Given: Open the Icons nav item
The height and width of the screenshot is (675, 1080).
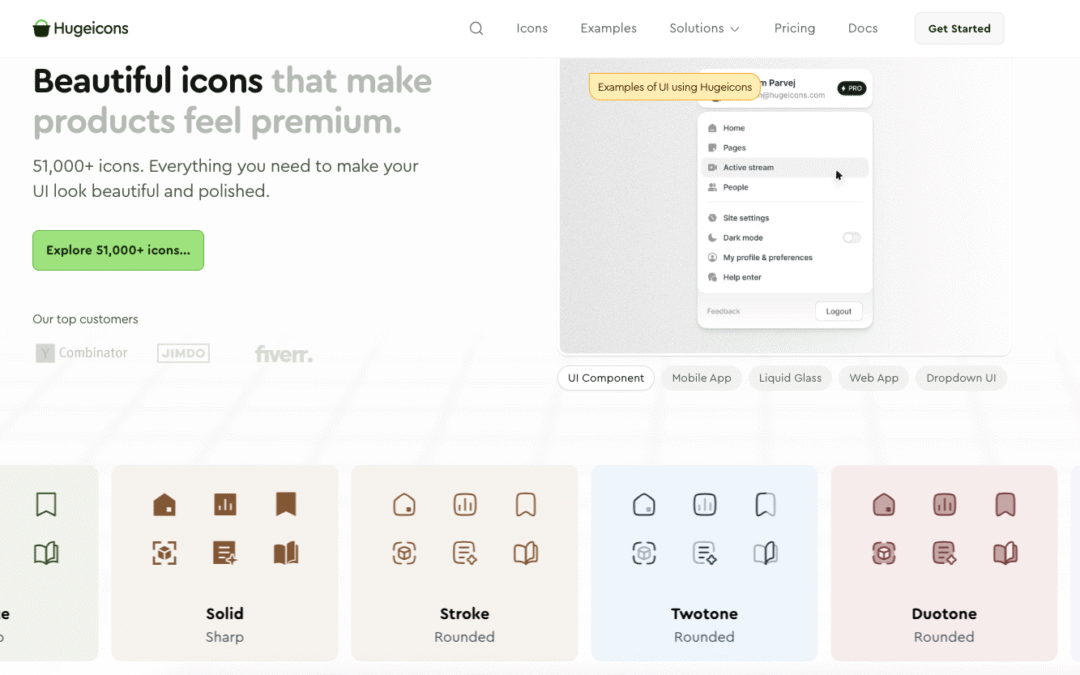Looking at the screenshot, I should pos(532,28).
